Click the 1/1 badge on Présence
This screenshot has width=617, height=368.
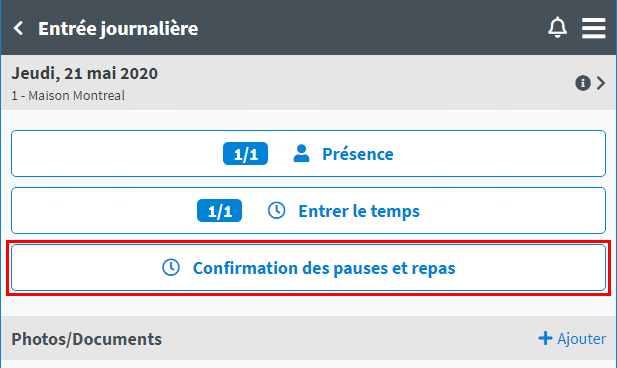click(x=246, y=153)
